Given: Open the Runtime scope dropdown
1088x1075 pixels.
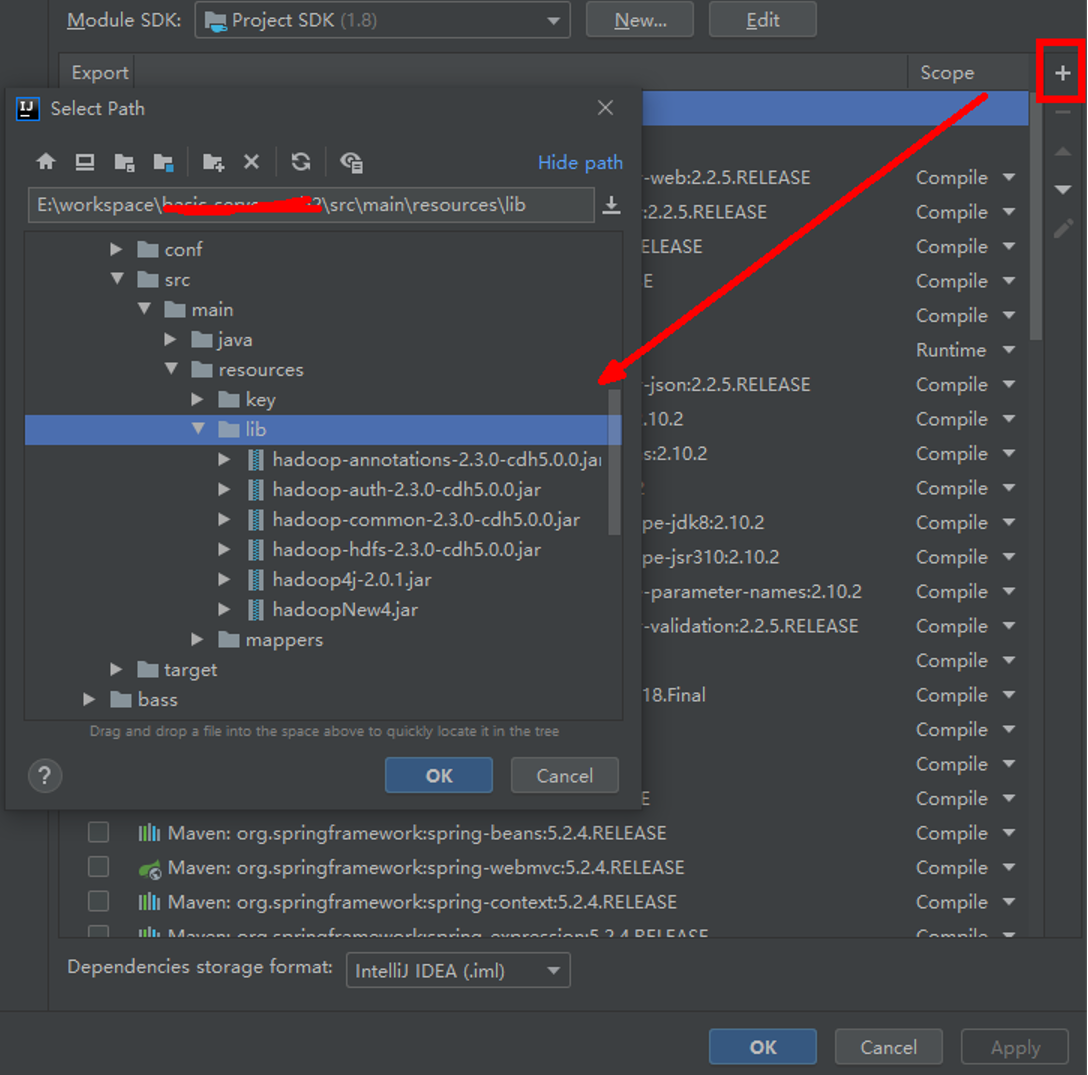Looking at the screenshot, I should point(1009,350).
